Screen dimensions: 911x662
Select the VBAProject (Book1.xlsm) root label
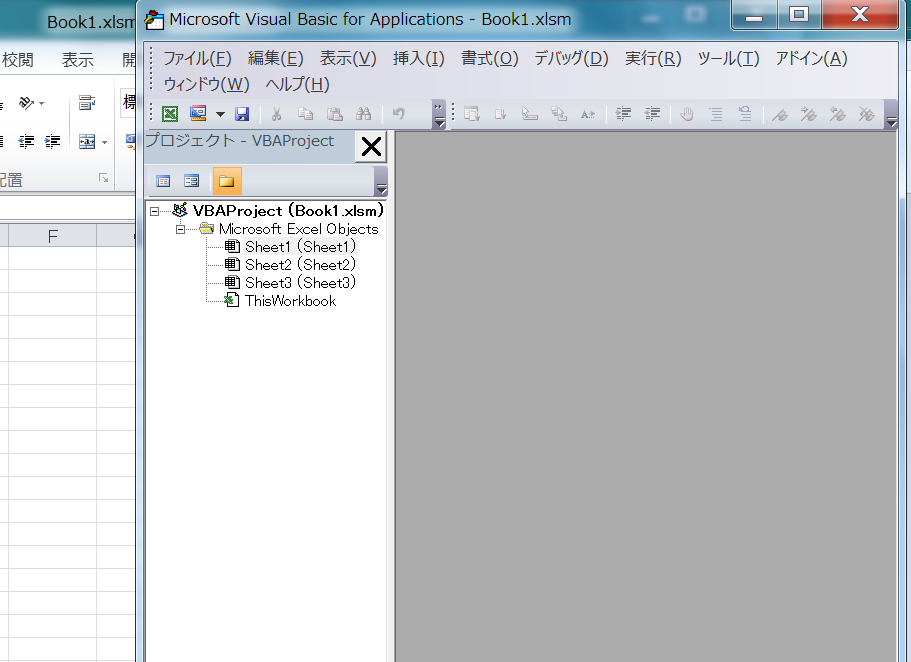pos(288,210)
